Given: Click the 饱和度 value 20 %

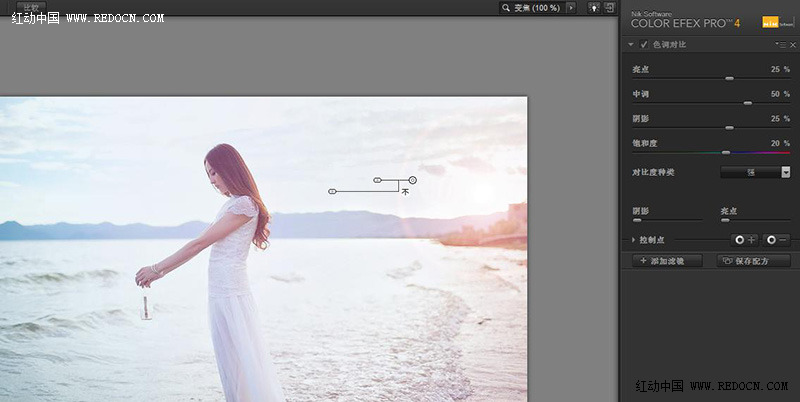Looking at the screenshot, I should click(780, 143).
